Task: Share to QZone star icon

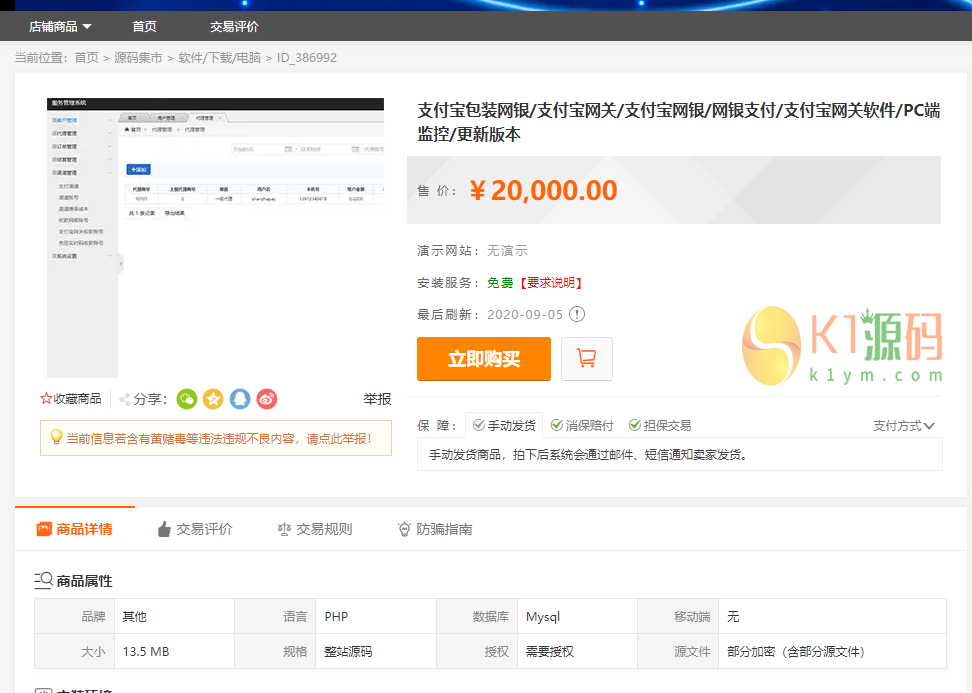Action: click(213, 399)
